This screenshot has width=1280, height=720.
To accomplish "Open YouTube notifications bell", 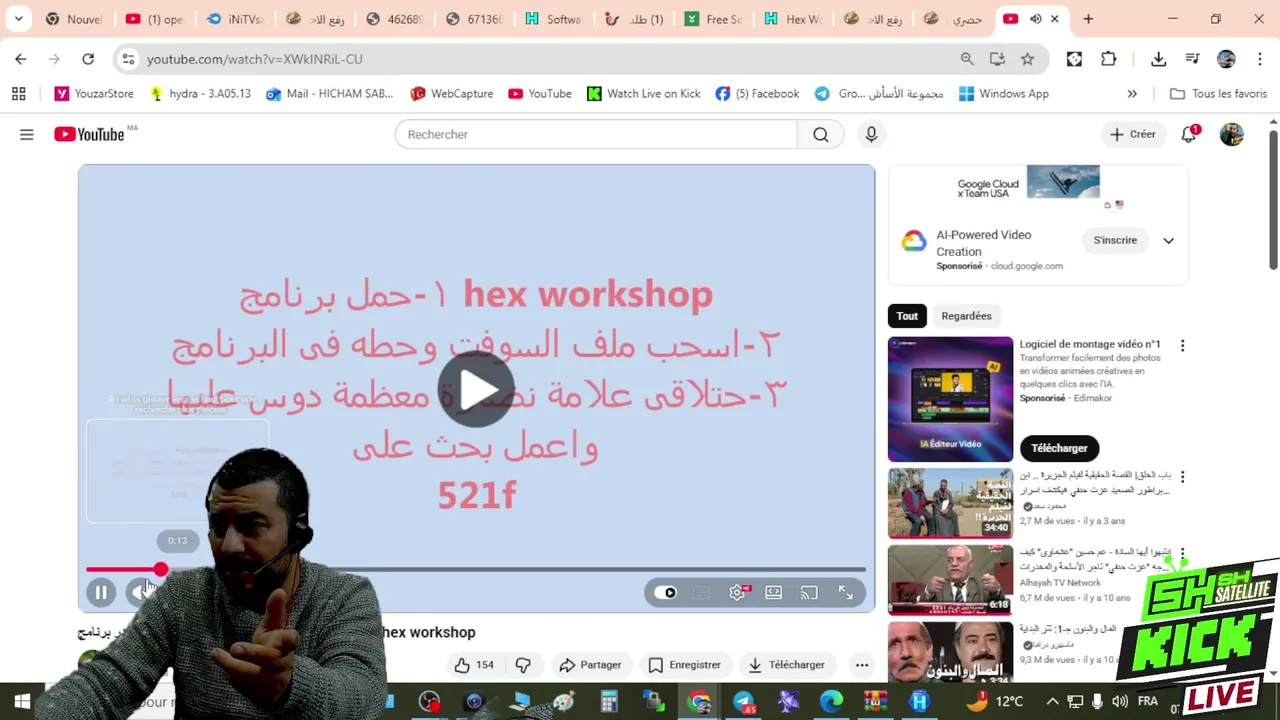I will click(1189, 134).
